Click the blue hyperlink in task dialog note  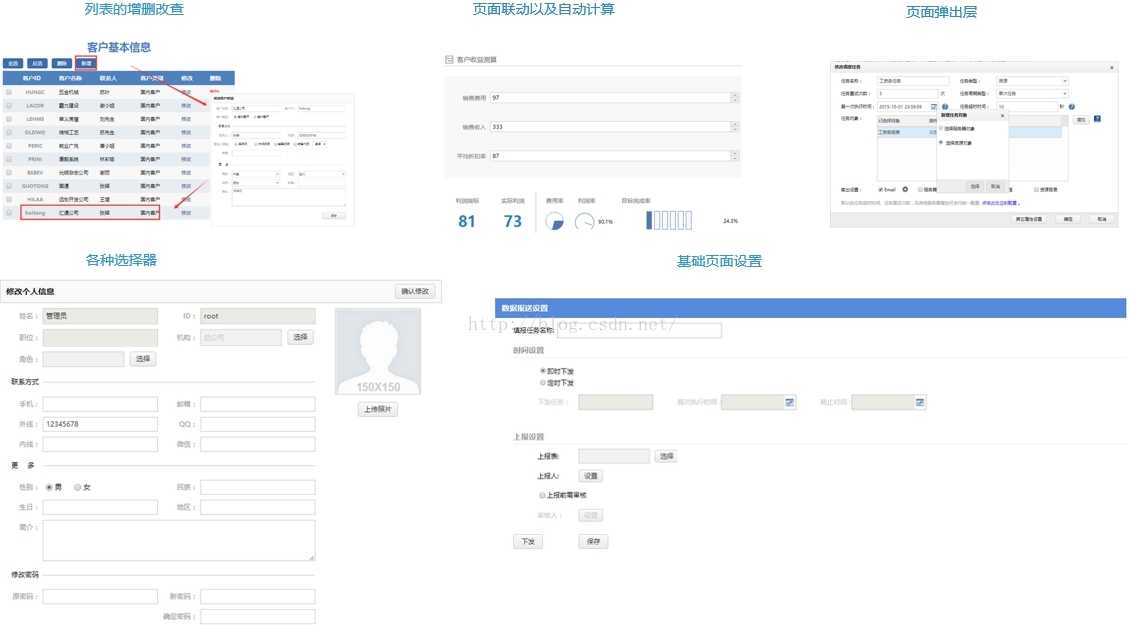click(x=1001, y=202)
